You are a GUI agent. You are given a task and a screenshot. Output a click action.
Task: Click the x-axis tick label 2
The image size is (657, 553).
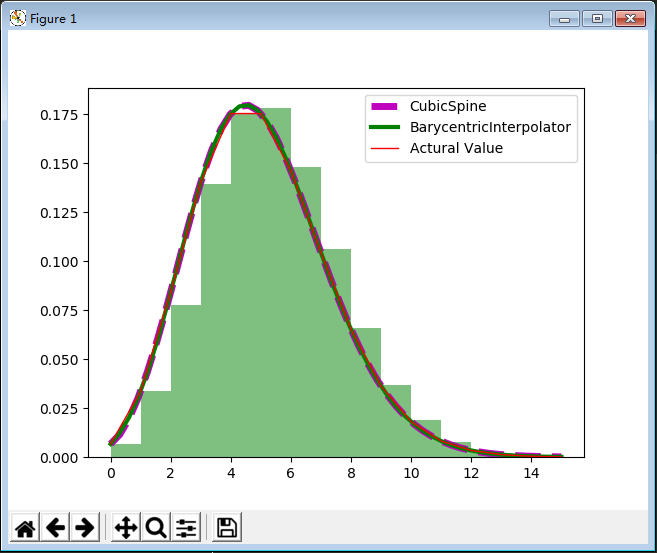[x=171, y=473]
